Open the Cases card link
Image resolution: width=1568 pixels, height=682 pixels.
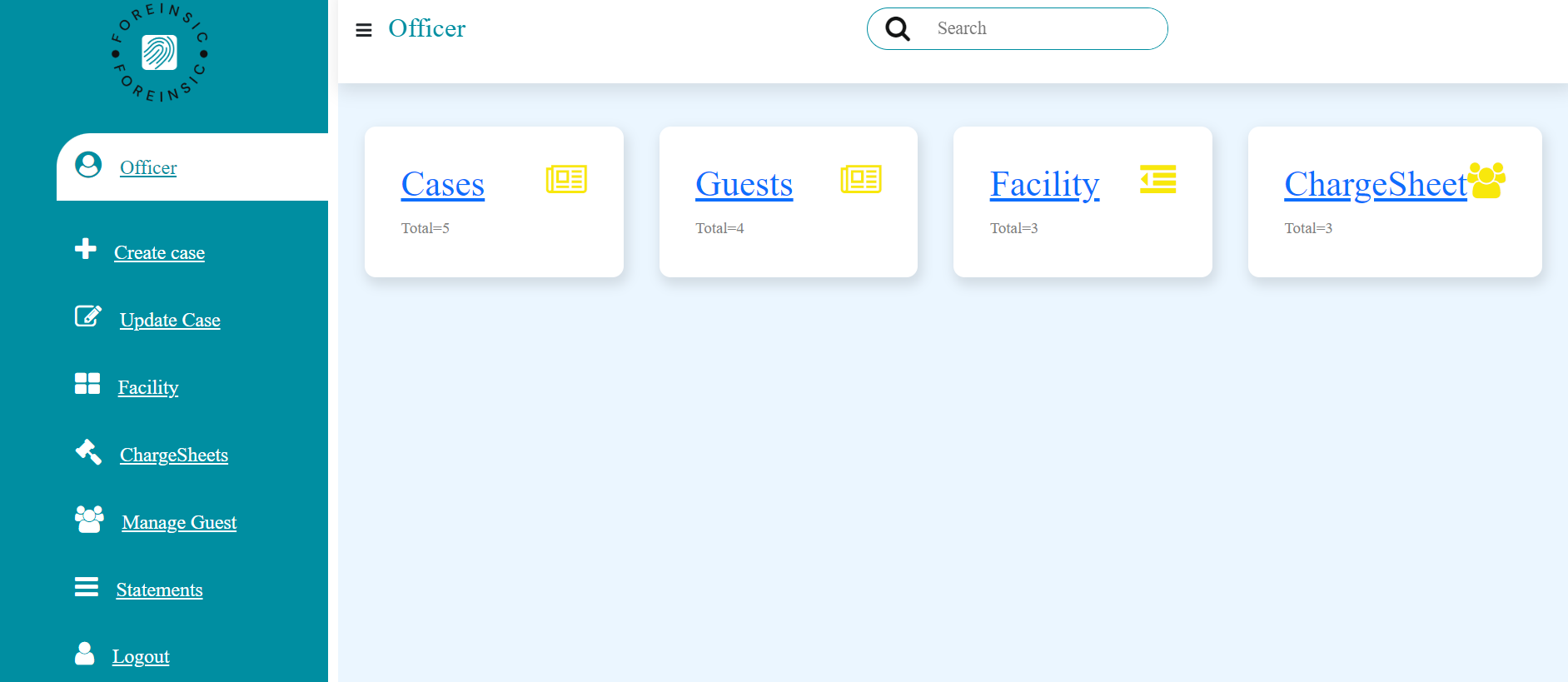(442, 184)
